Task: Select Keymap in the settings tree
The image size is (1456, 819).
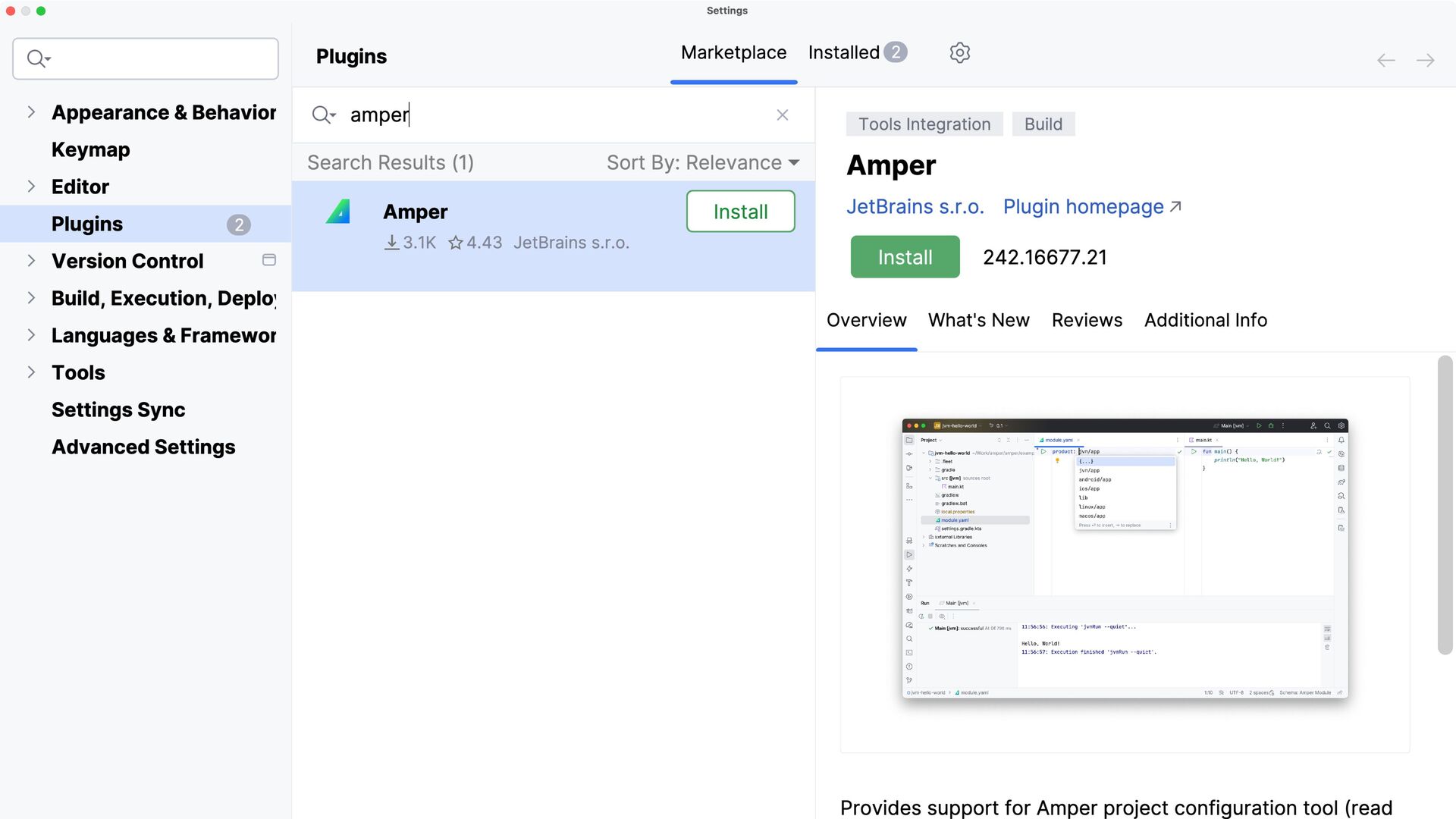Action: [91, 149]
